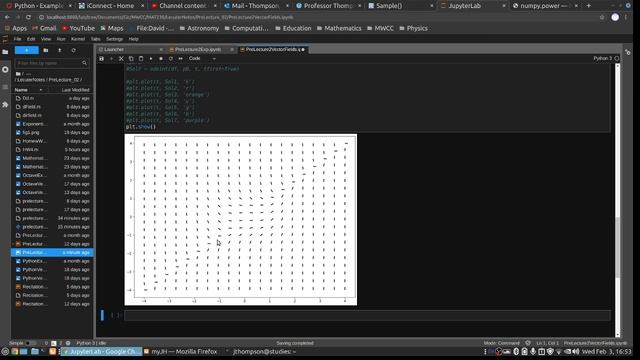
Task: Click the Filter files by name field
Action: pyautogui.click(x=51, y=63)
